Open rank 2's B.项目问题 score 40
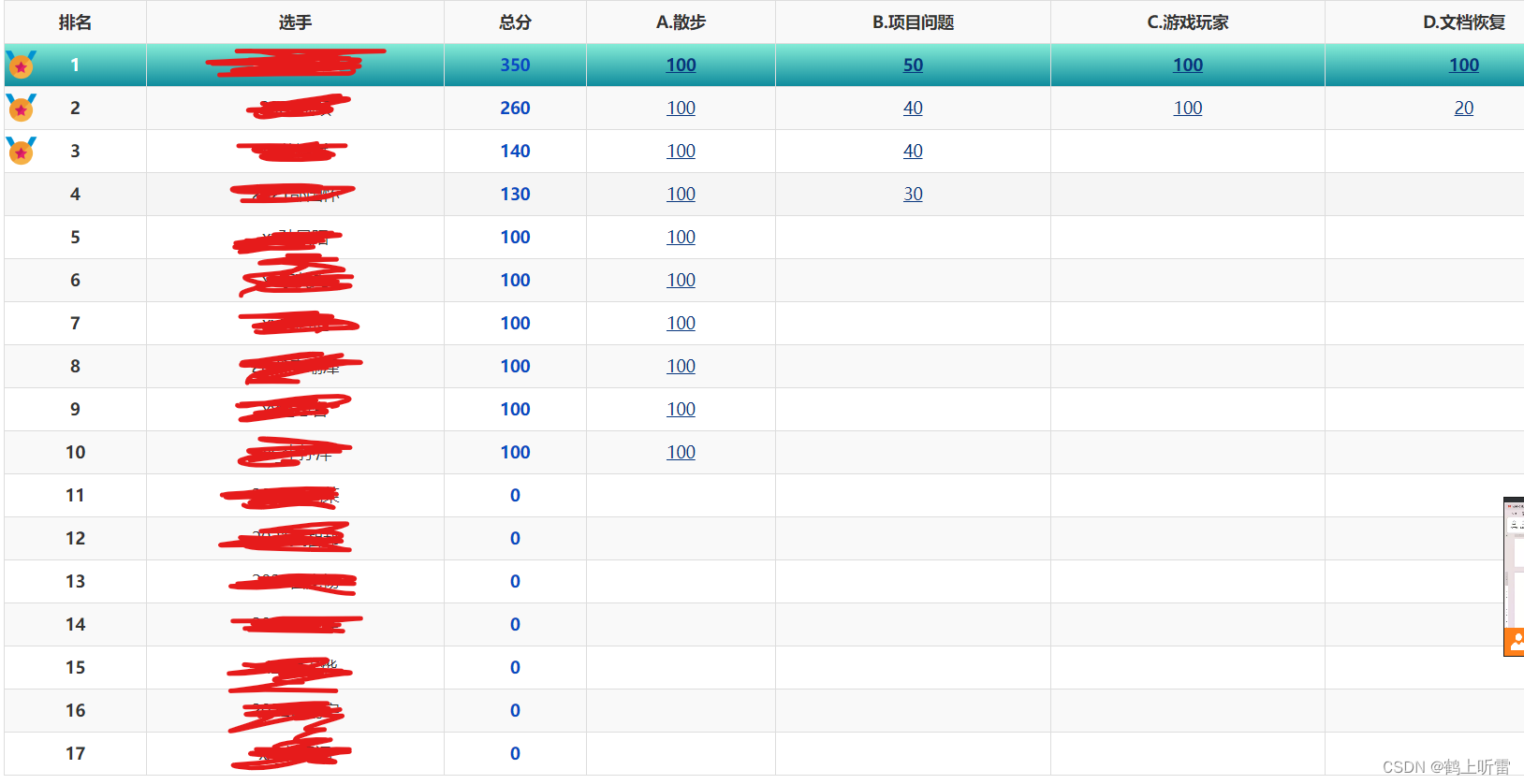This screenshot has width=1524, height=784. (x=913, y=108)
